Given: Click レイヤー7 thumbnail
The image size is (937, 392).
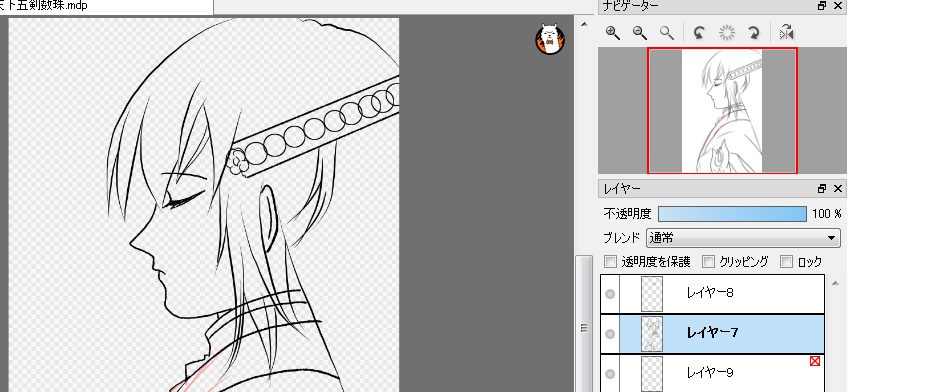Looking at the screenshot, I should (x=651, y=334).
